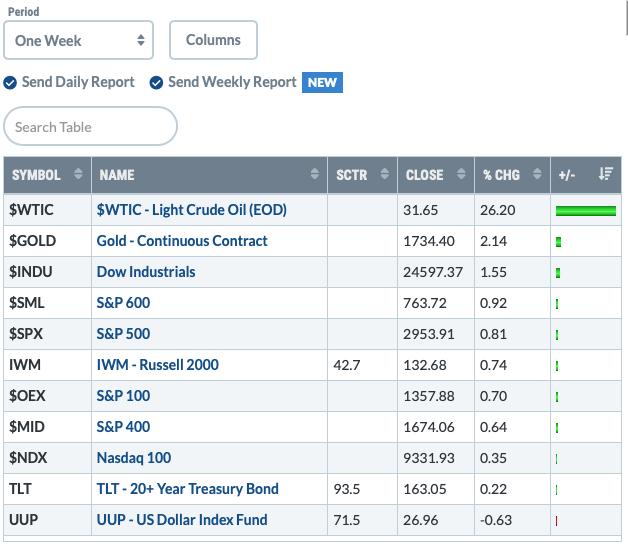Click the SCTR value 71.5
The height and width of the screenshot is (546, 628).
point(346,520)
